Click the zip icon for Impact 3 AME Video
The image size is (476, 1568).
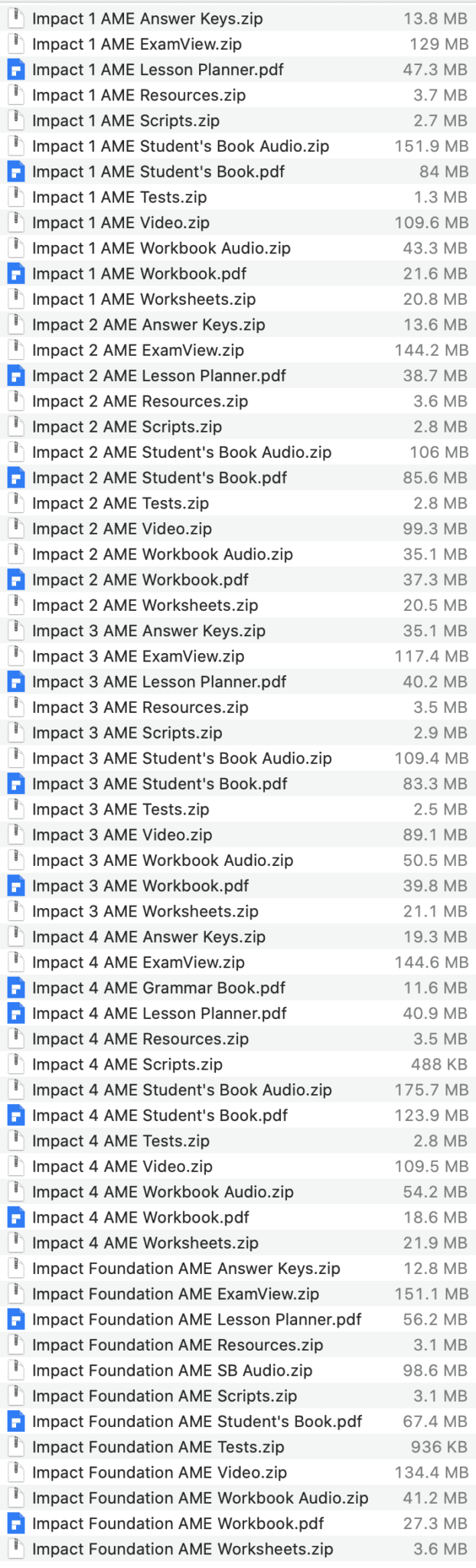(x=15, y=835)
